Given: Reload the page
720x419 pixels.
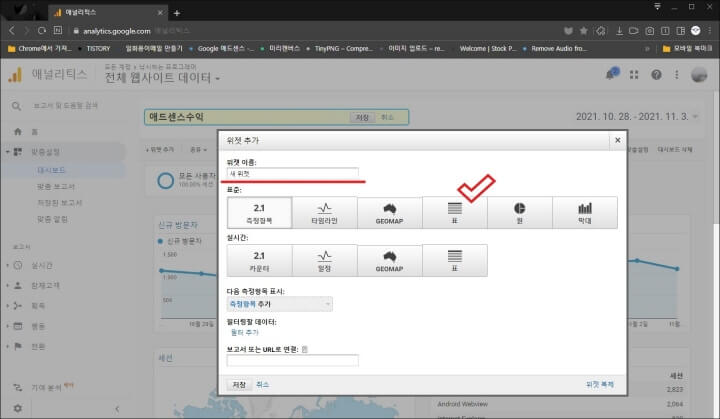Looking at the screenshot, I should click(x=42, y=30).
